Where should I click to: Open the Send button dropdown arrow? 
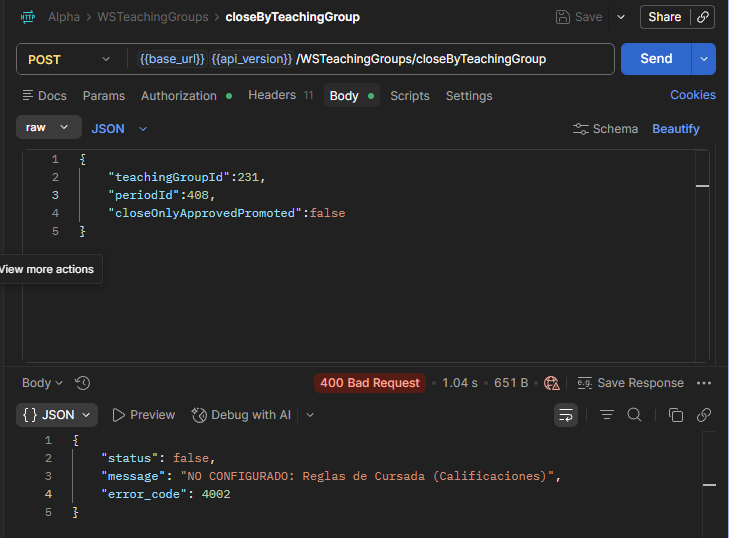(704, 59)
